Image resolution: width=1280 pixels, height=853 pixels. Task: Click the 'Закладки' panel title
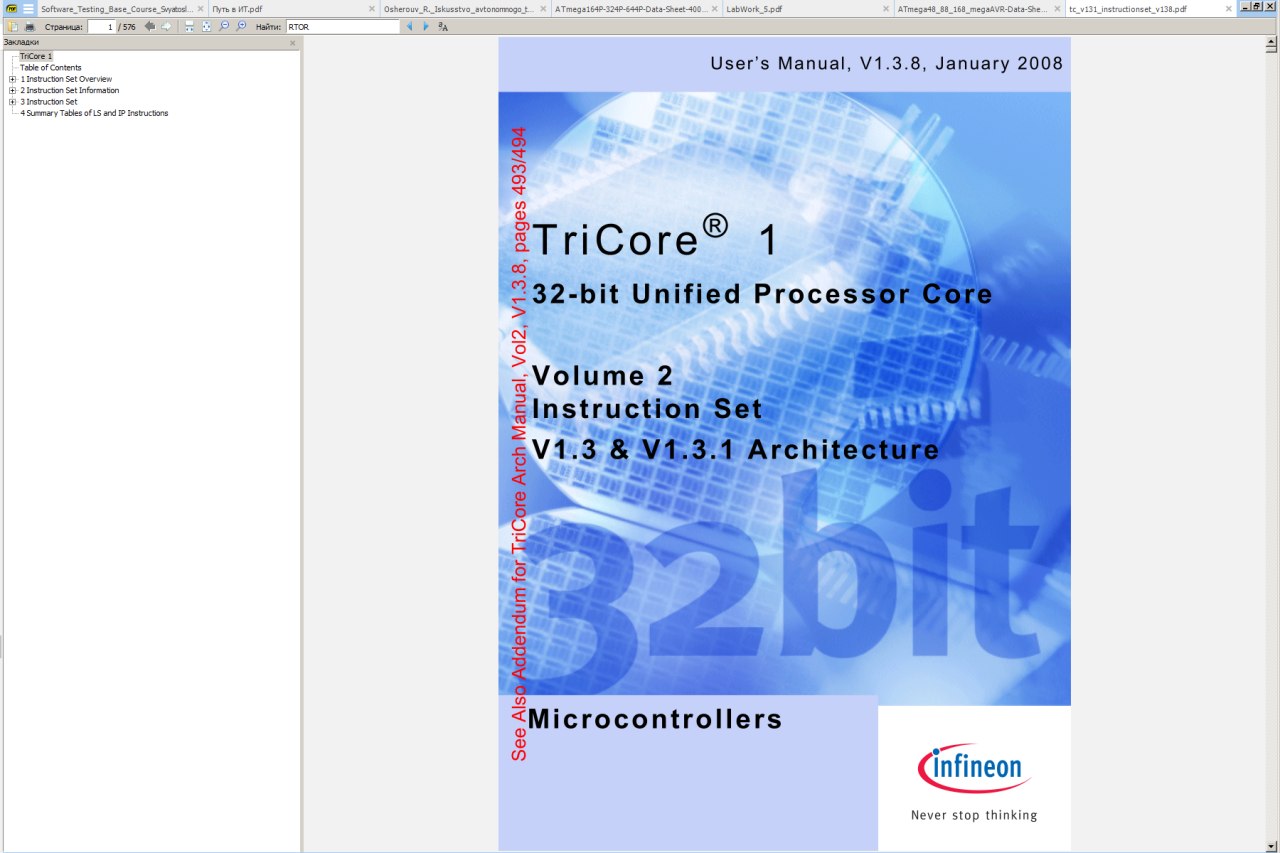point(21,43)
